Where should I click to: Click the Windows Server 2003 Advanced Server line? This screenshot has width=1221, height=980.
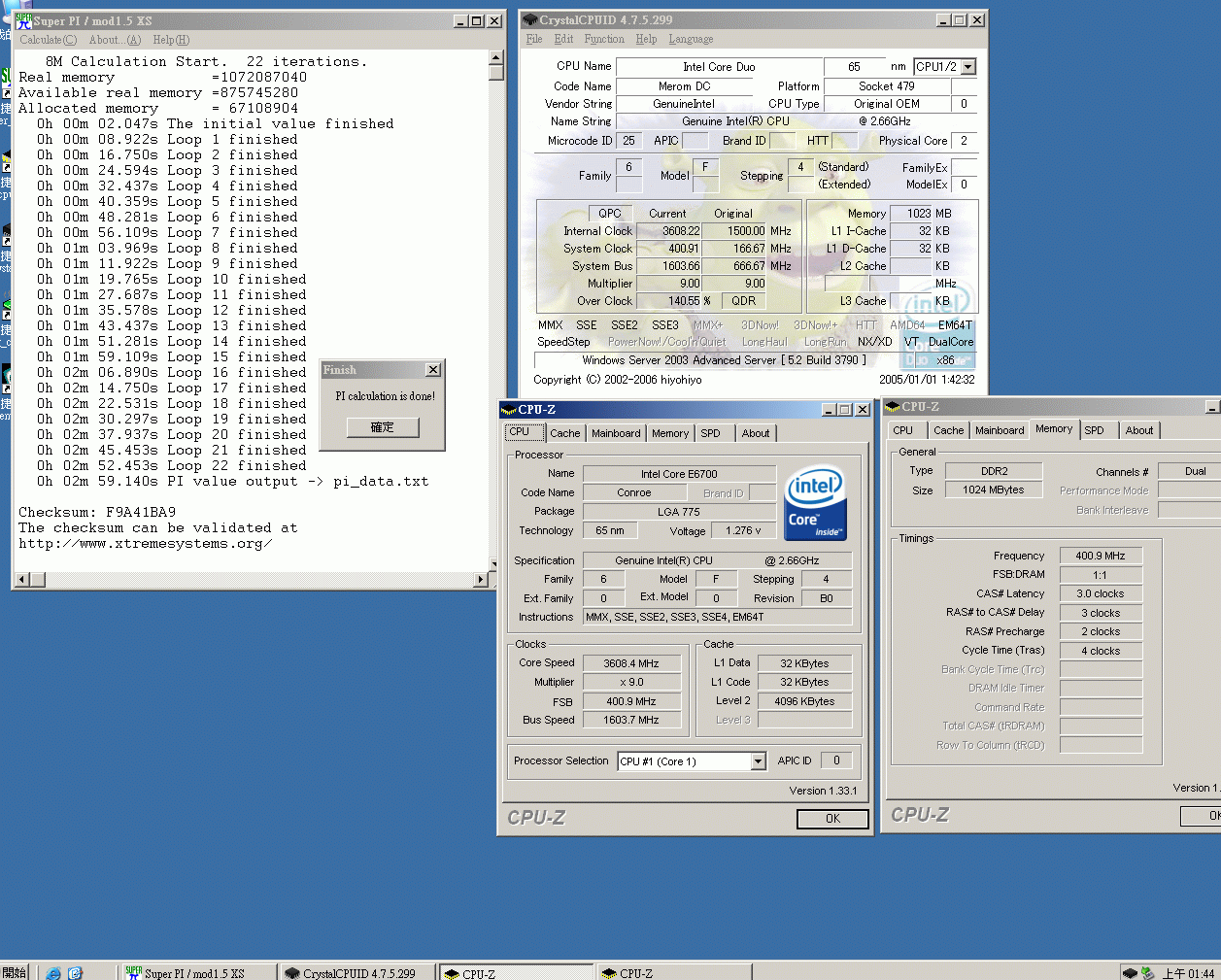(x=724, y=360)
